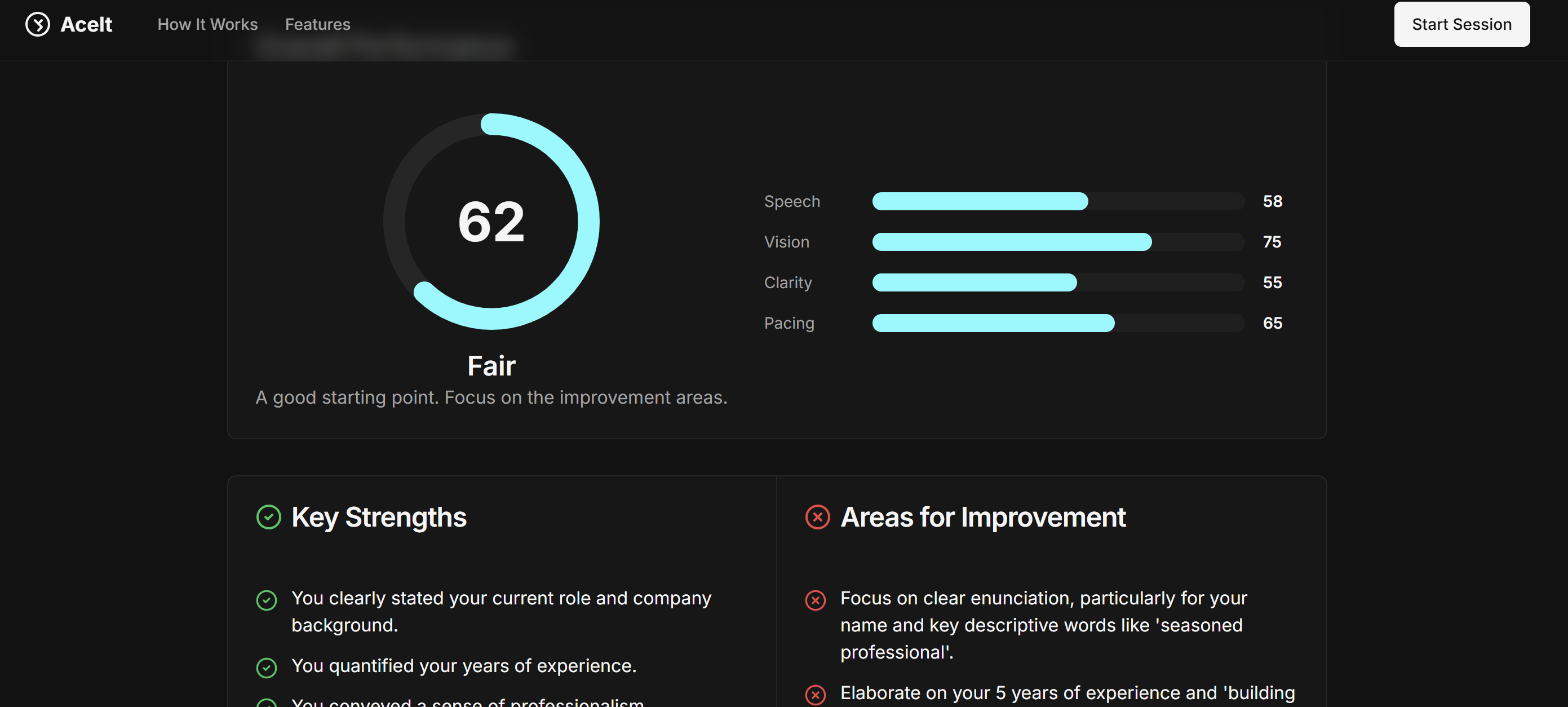Click check icon next to years of experience
The width and height of the screenshot is (1568, 707).
pos(267,668)
